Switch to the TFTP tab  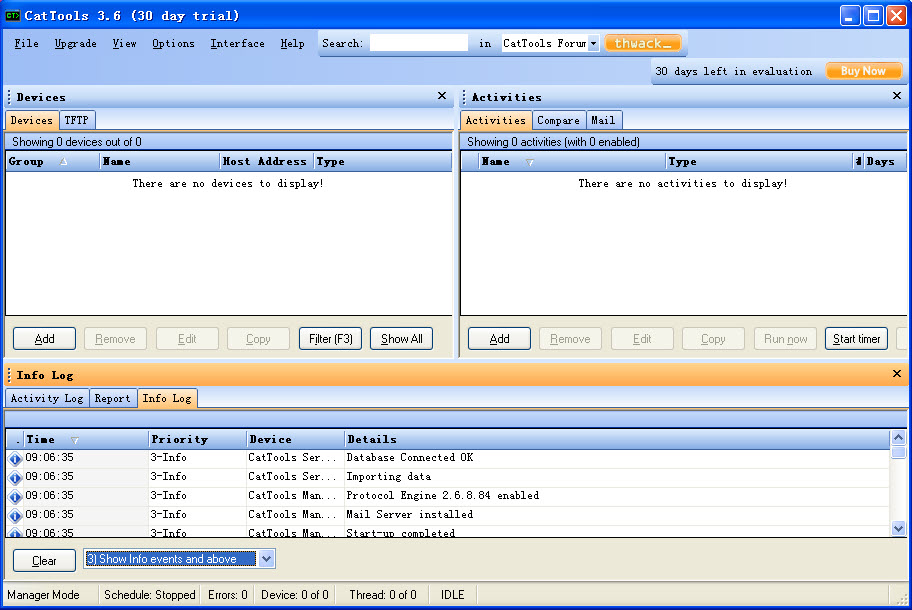[x=76, y=120]
